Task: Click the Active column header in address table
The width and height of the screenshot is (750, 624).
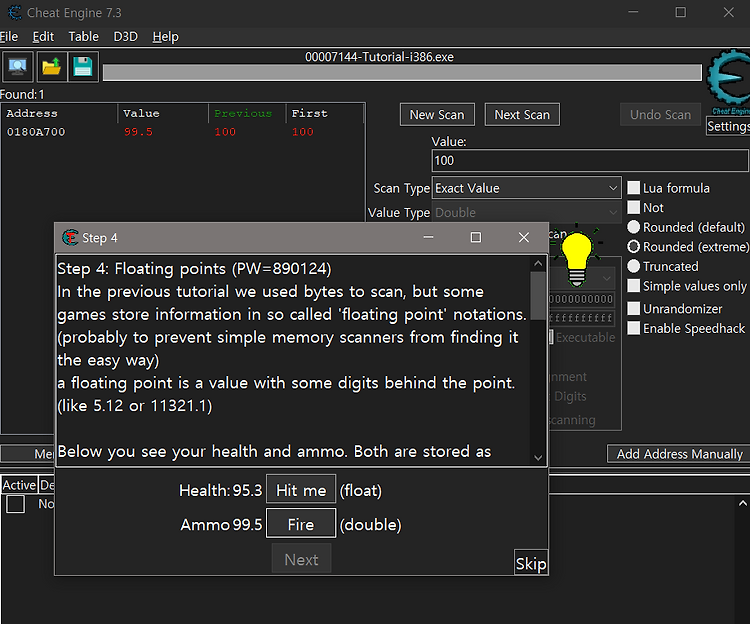Action: click(x=19, y=485)
